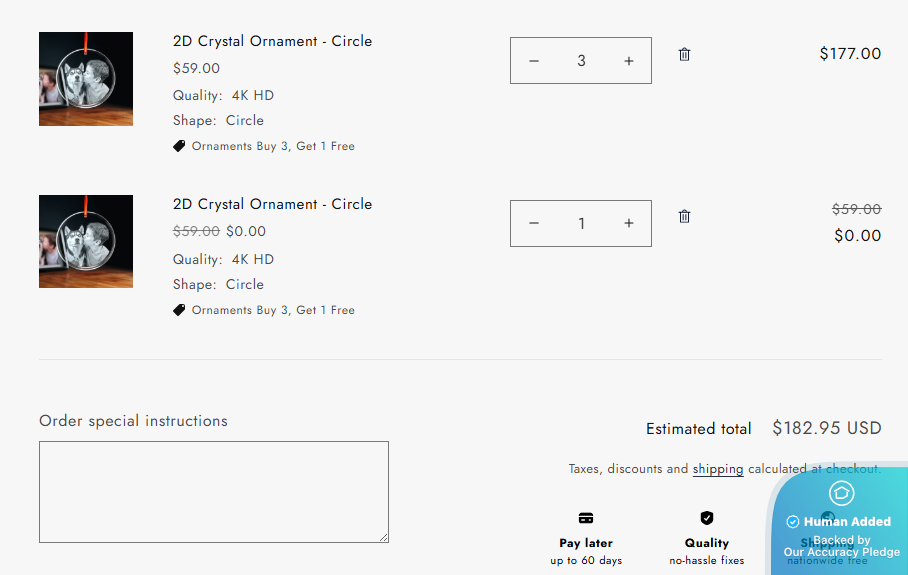Click the discount tag icon on free item
908x575 pixels.
(x=179, y=310)
